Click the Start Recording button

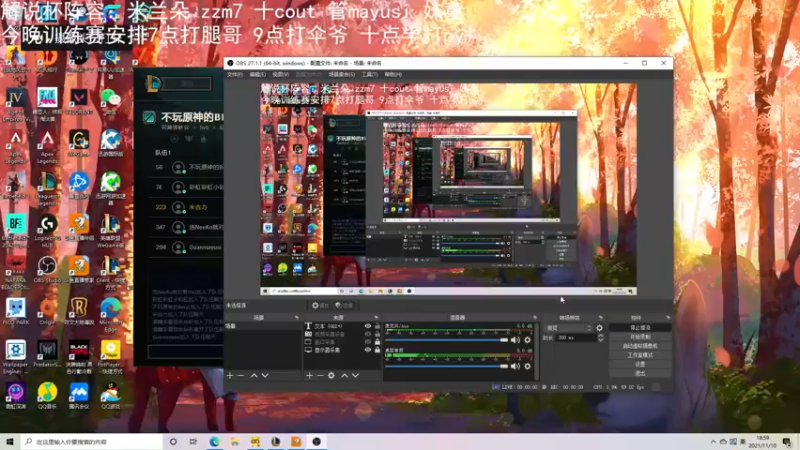pyautogui.click(x=640, y=337)
